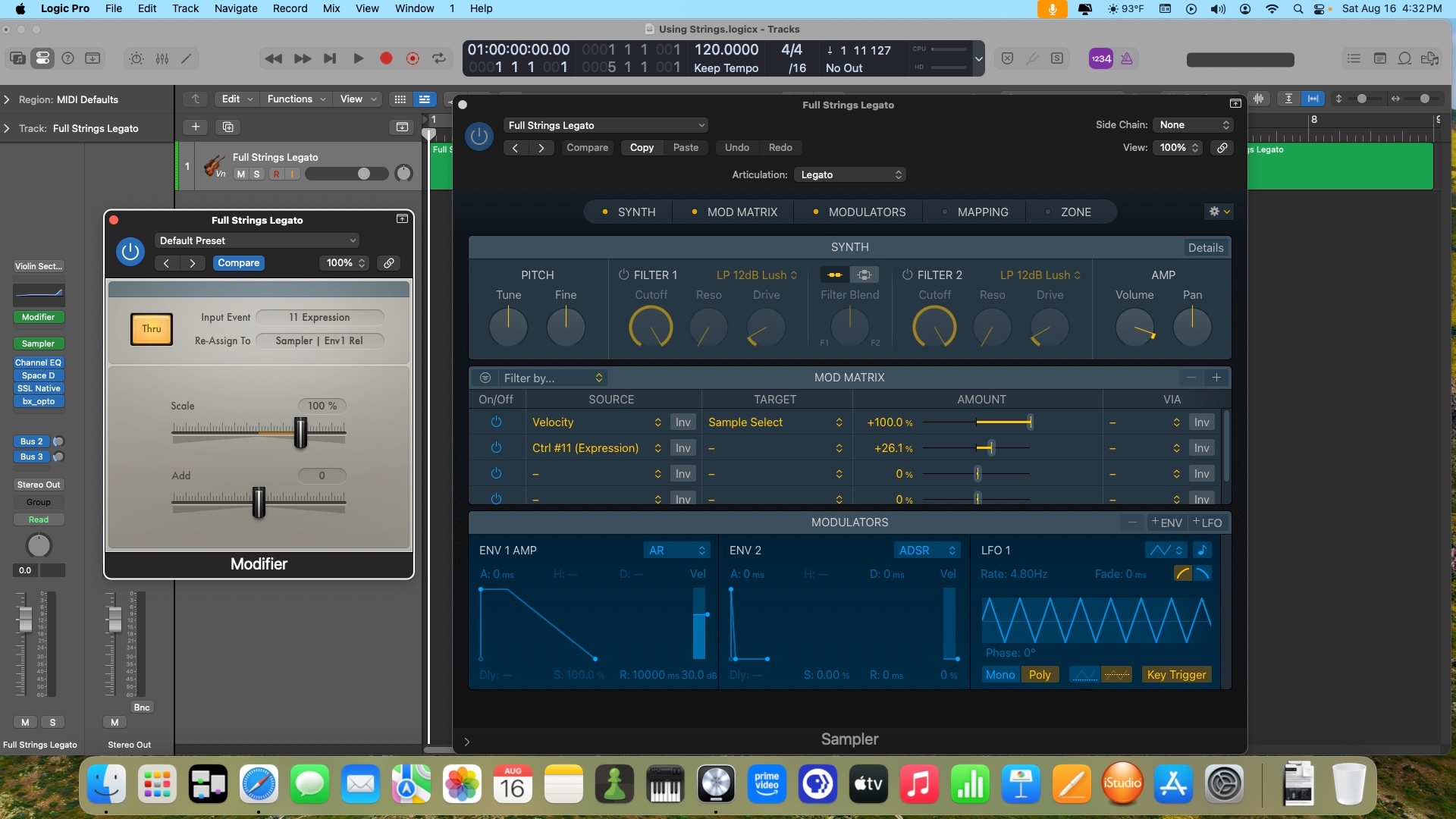Open the Articulation Legato dropdown
Viewport: 1456px width, 819px height.
coord(851,175)
